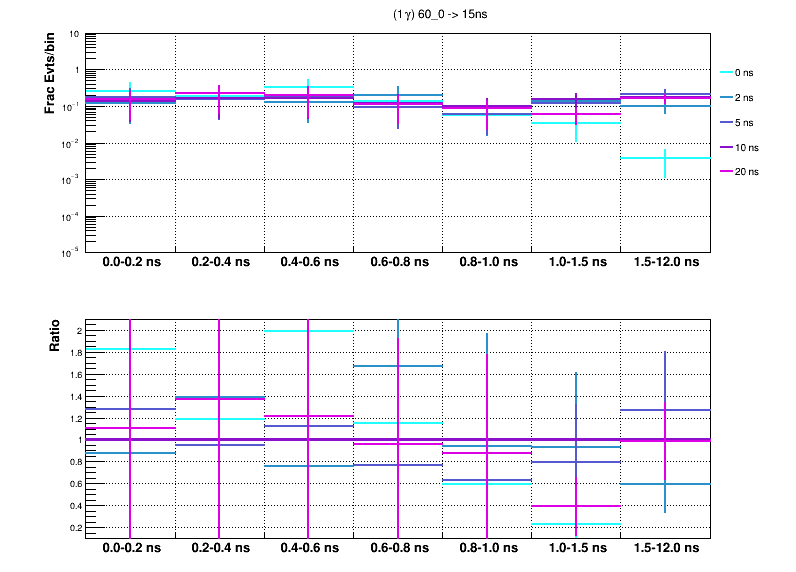Click the '0.2' tick on Ratio axis
This screenshot has width=796, height=572.
click(72, 527)
